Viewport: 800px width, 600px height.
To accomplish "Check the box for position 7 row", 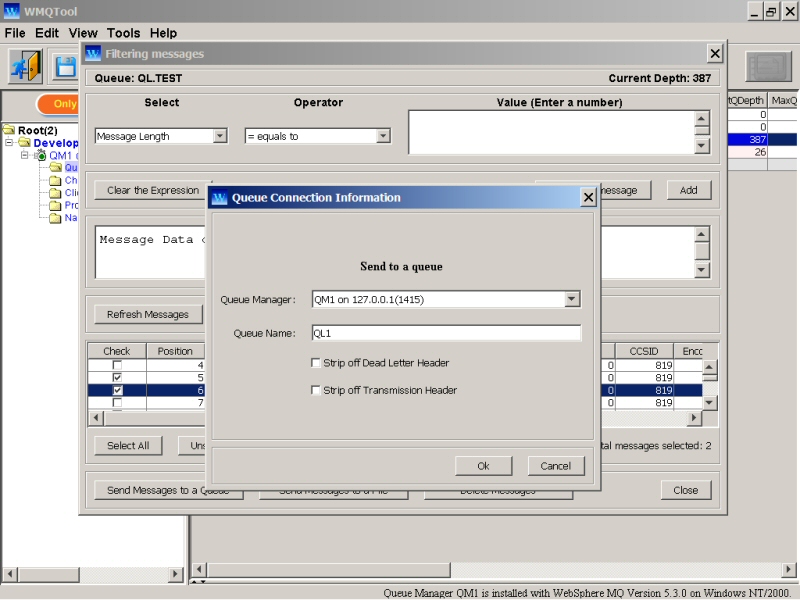I will (x=117, y=403).
